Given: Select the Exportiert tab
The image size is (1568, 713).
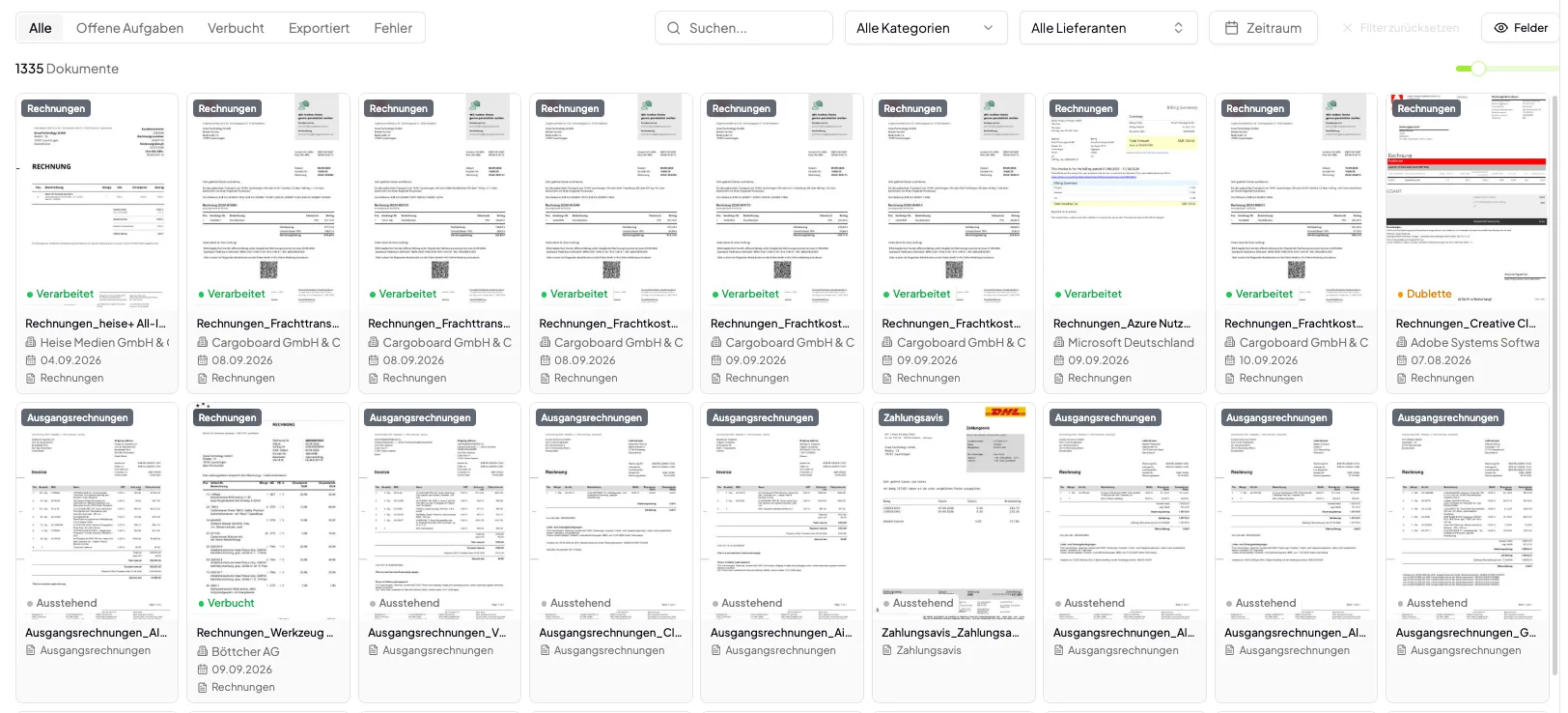Looking at the screenshot, I should 319,28.
